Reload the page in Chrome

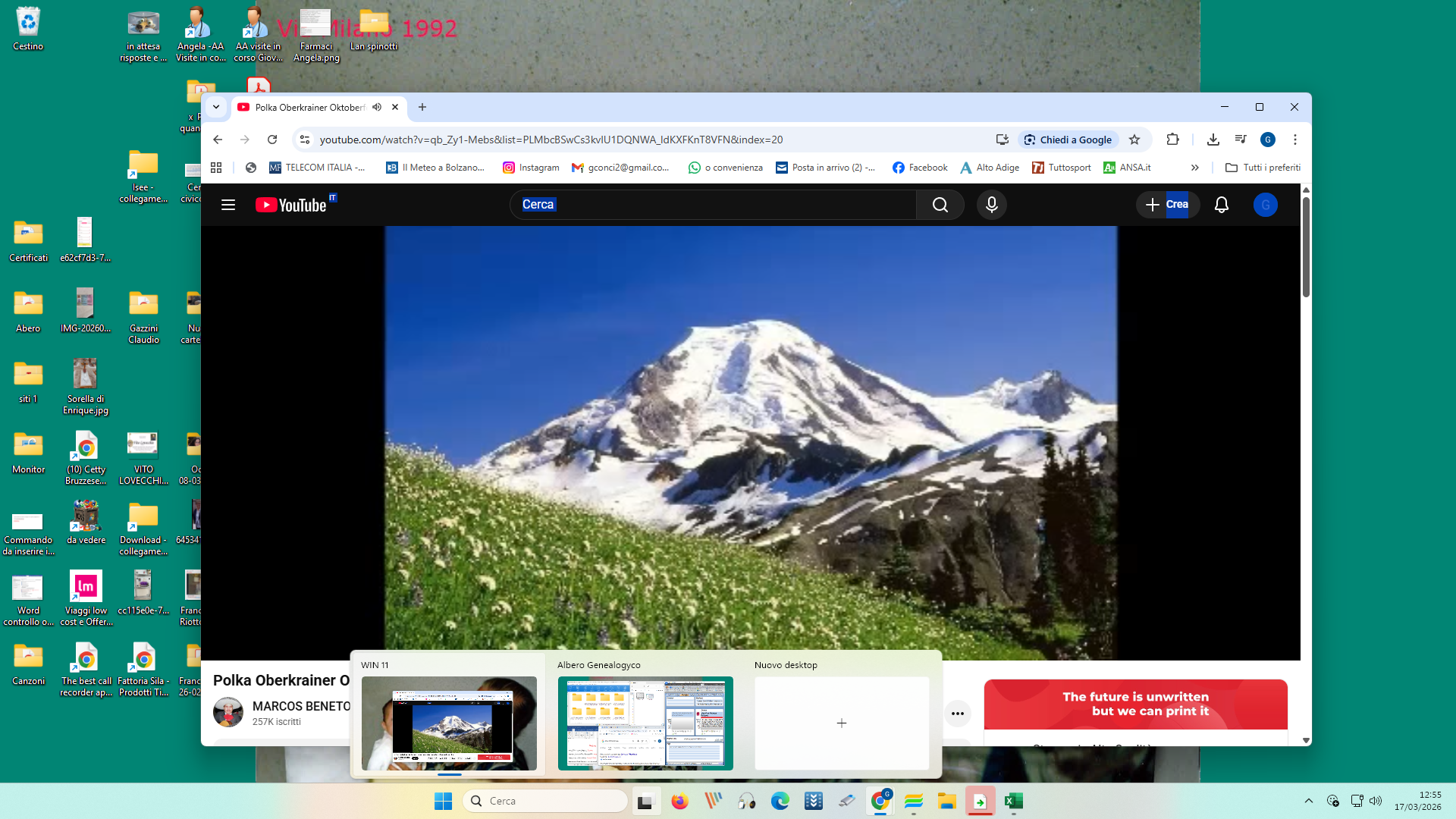272,140
